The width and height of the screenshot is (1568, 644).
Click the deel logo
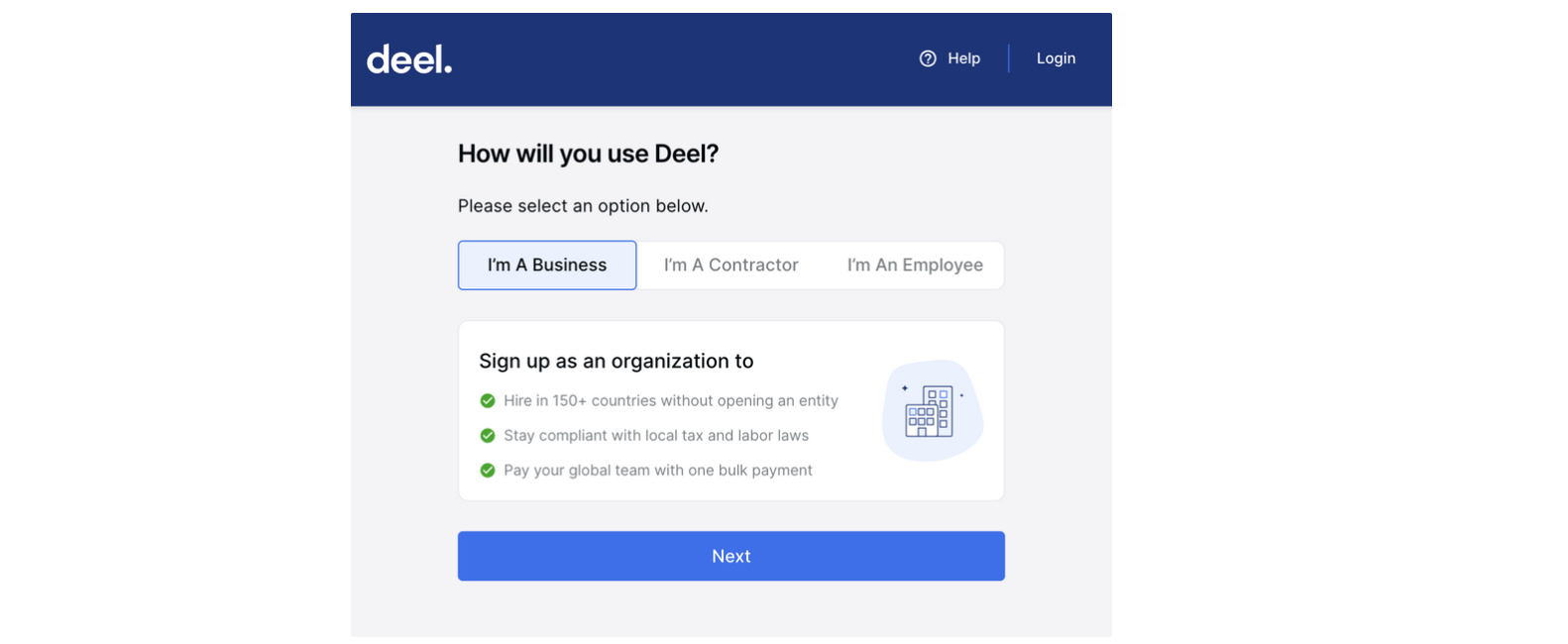tap(408, 58)
